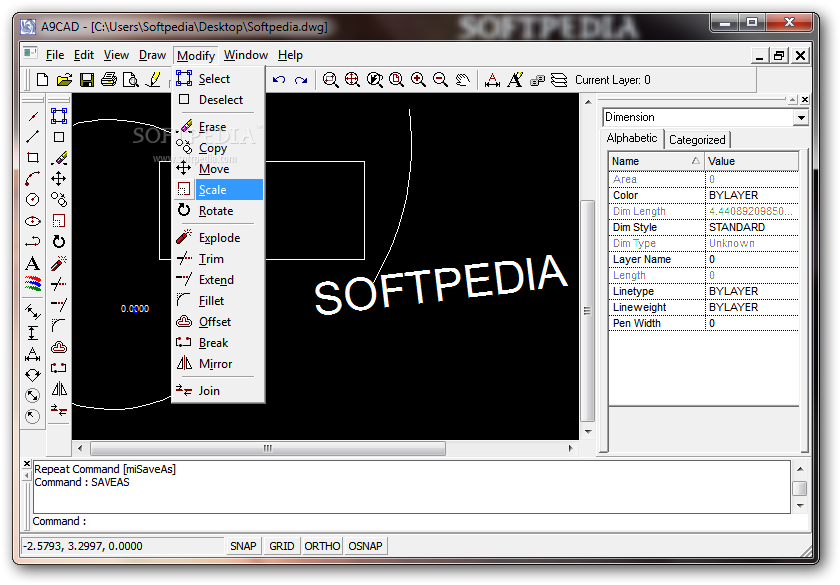Open the dimension style toolbar icon

492,80
